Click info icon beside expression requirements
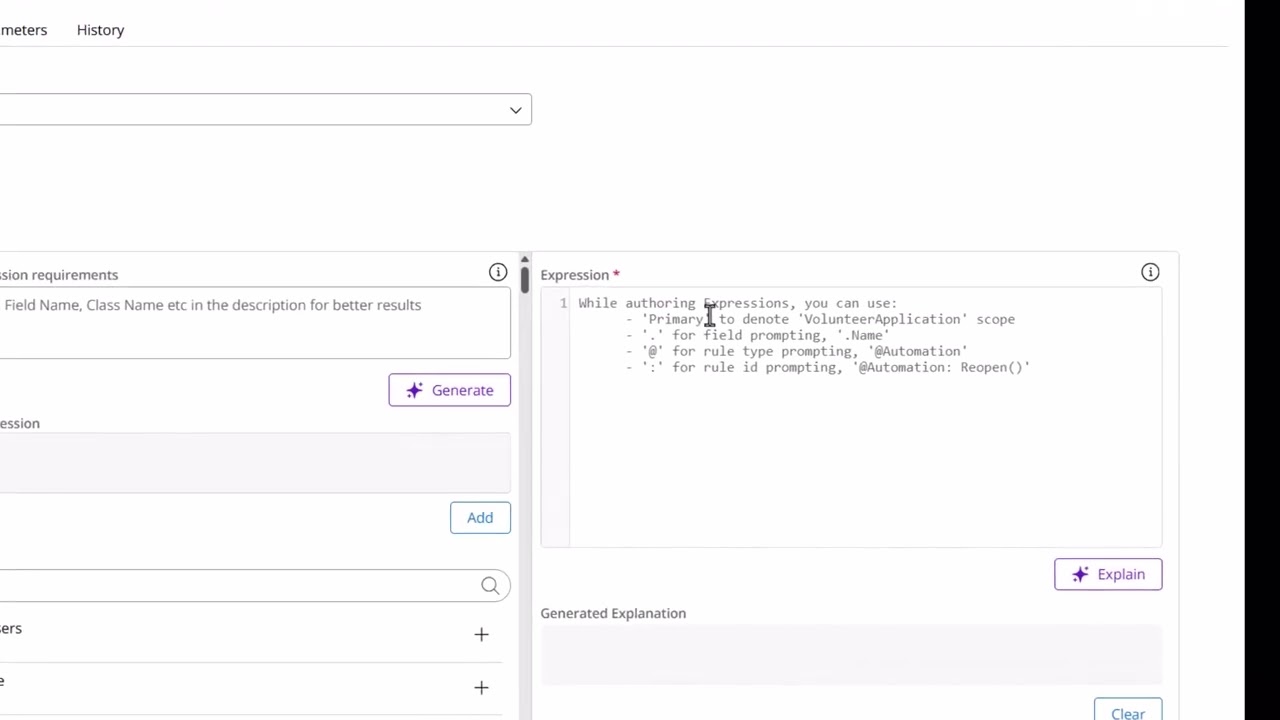This screenshot has height=720, width=1280. point(498,273)
